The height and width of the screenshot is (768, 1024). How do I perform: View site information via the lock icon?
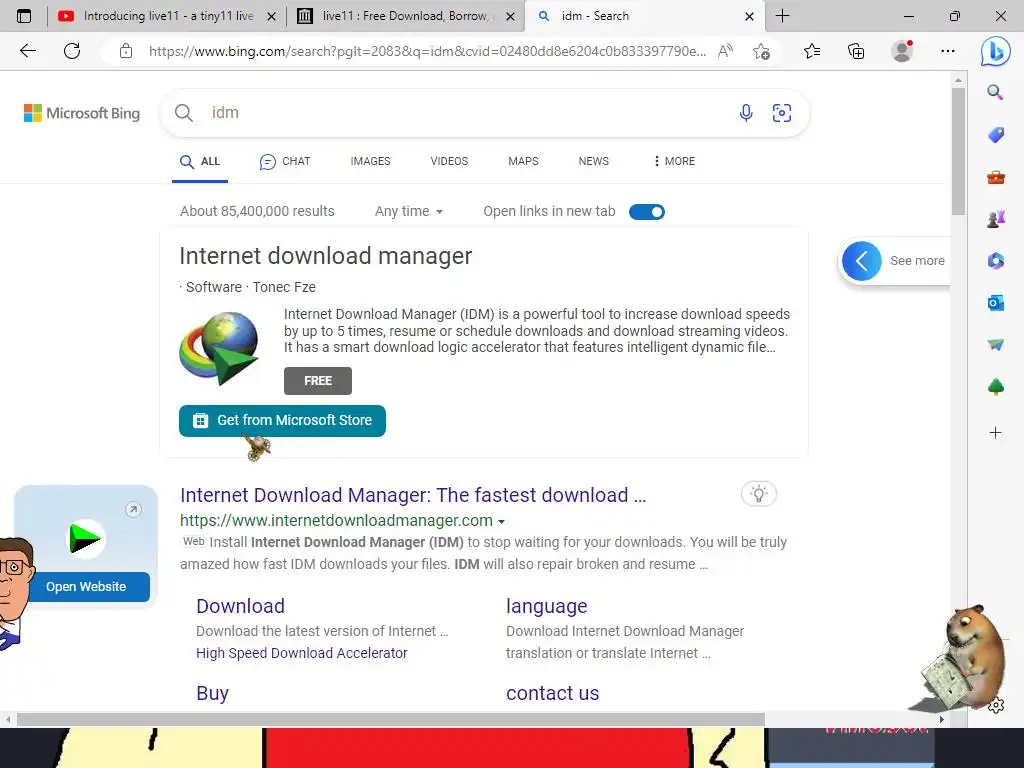126,51
